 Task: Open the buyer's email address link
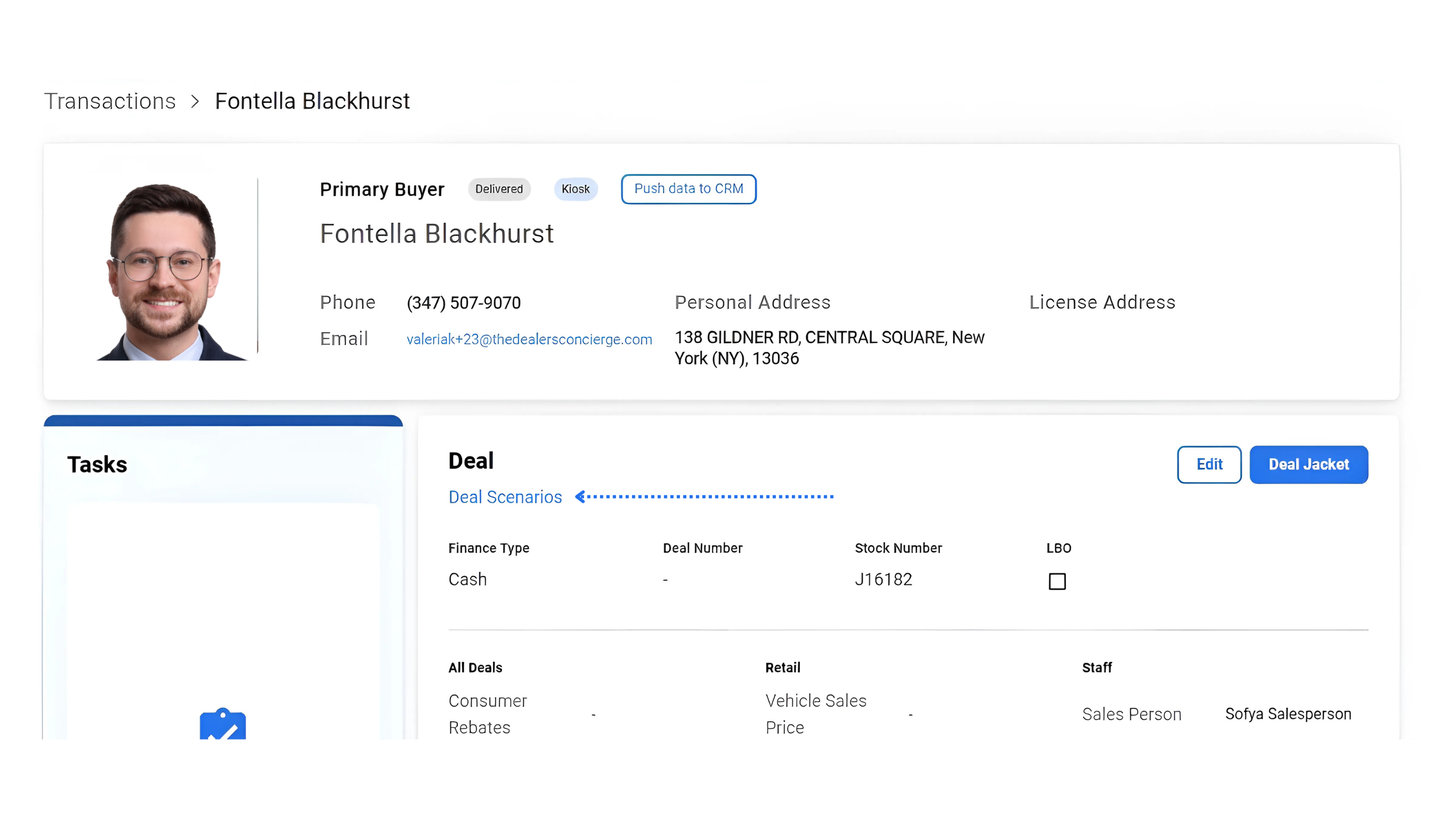(529, 339)
